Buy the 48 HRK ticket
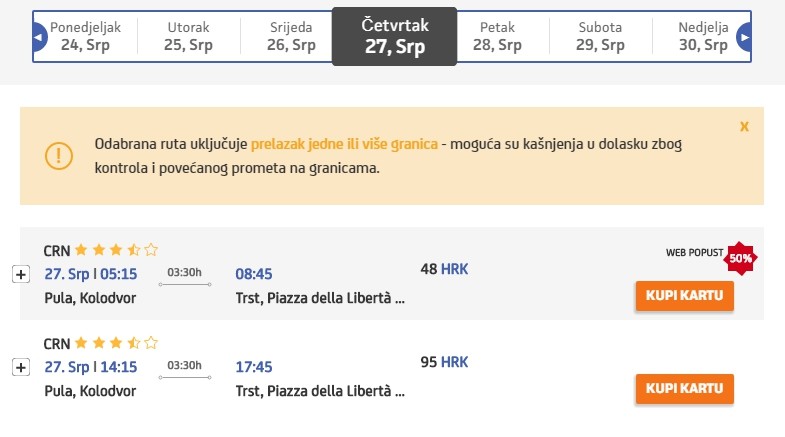 pyautogui.click(x=685, y=297)
